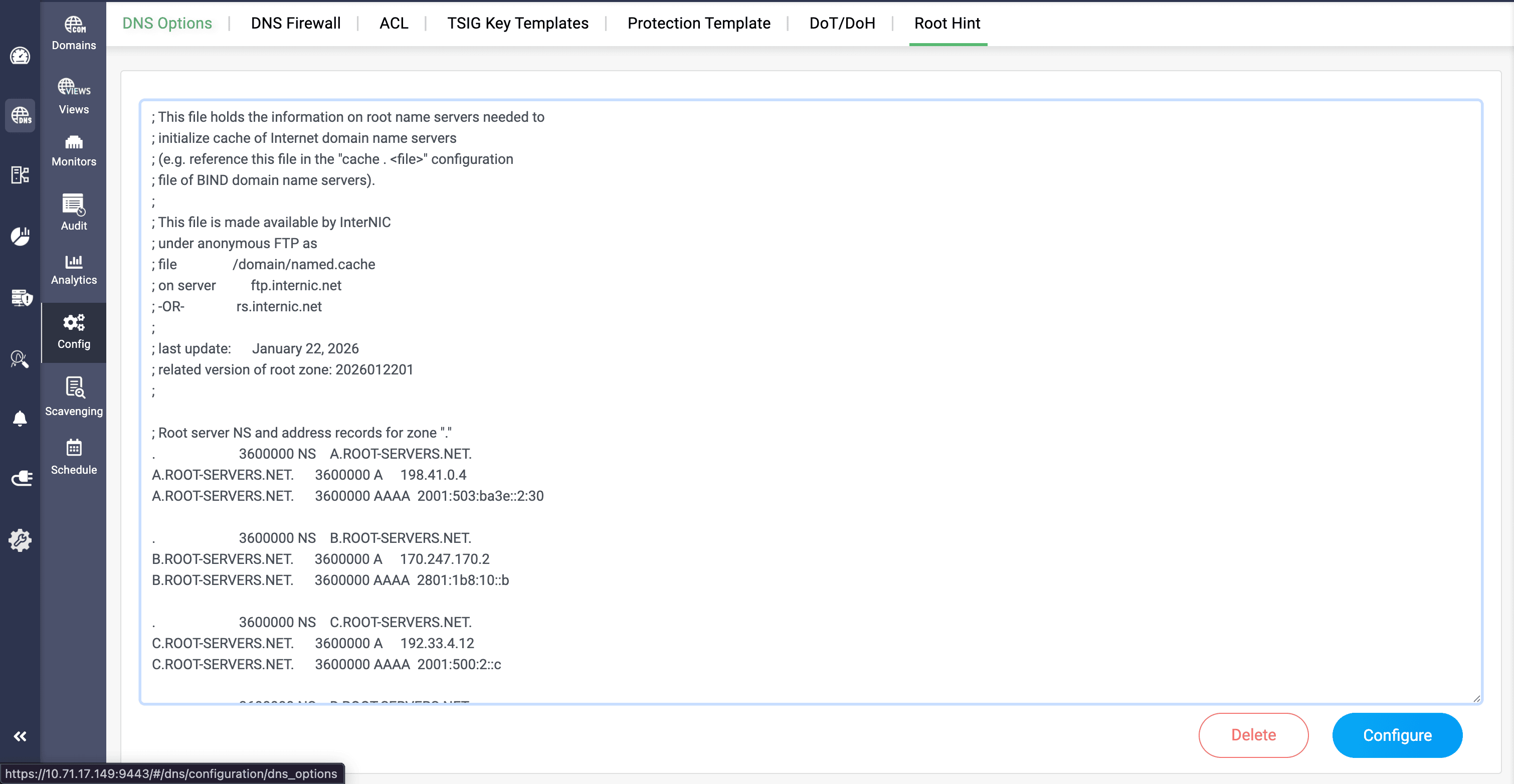Click the reports pie chart icon

pos(20,236)
